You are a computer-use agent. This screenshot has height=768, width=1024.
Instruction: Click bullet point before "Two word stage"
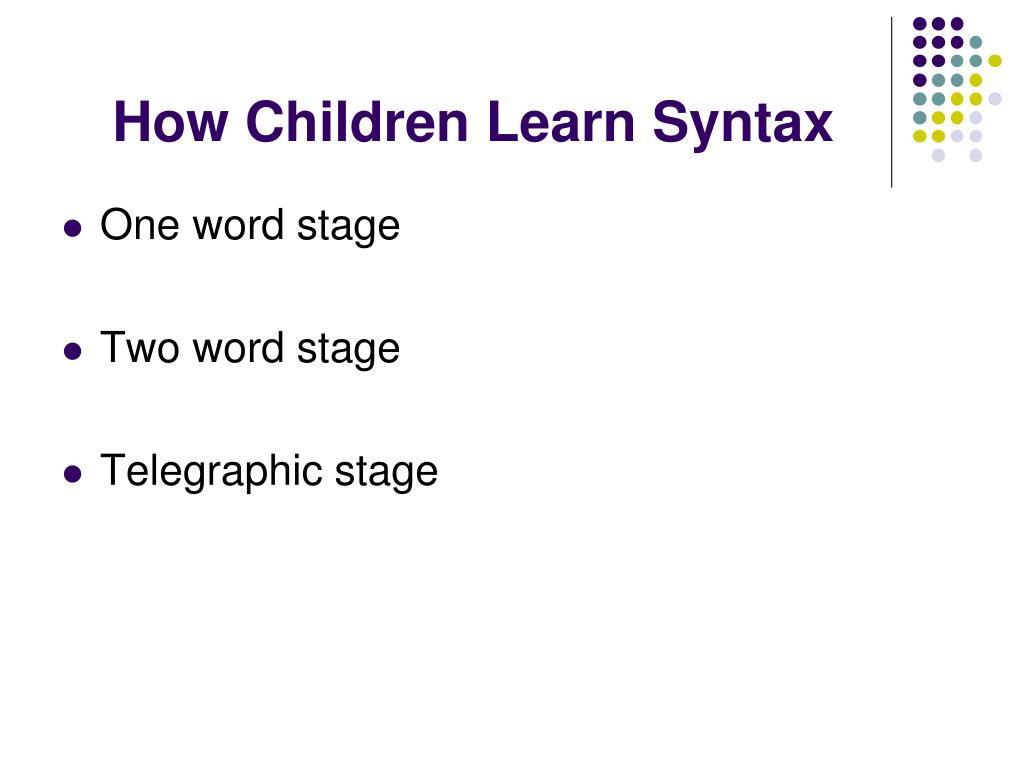click(72, 351)
